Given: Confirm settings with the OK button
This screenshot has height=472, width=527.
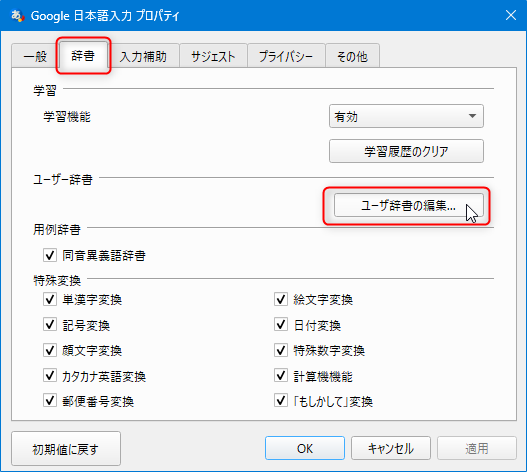Looking at the screenshot, I should [x=305, y=448].
